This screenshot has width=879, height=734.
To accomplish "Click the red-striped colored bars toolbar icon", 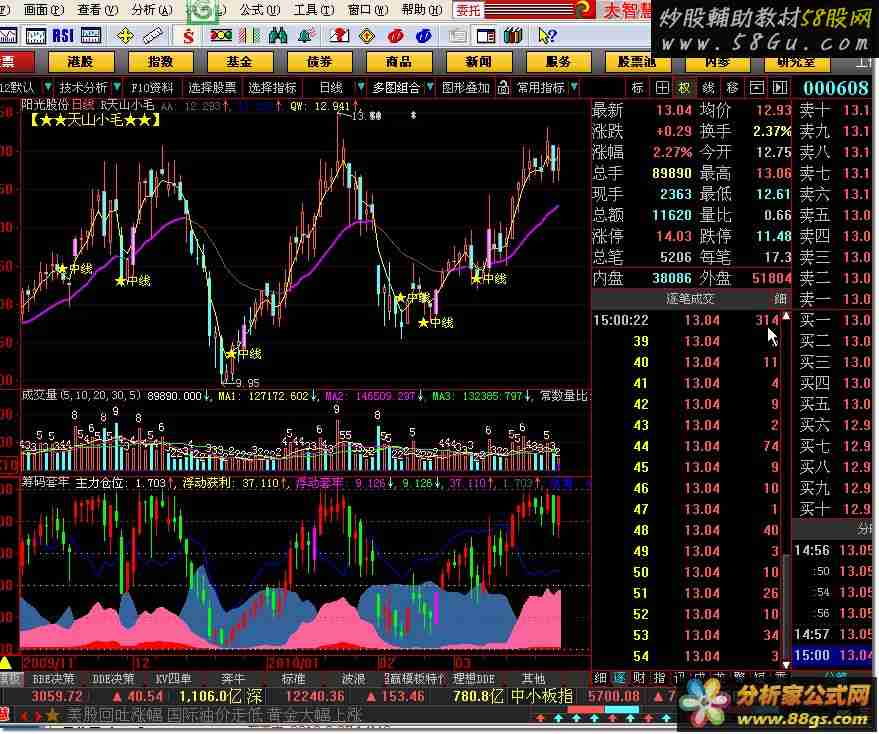I will 249,36.
